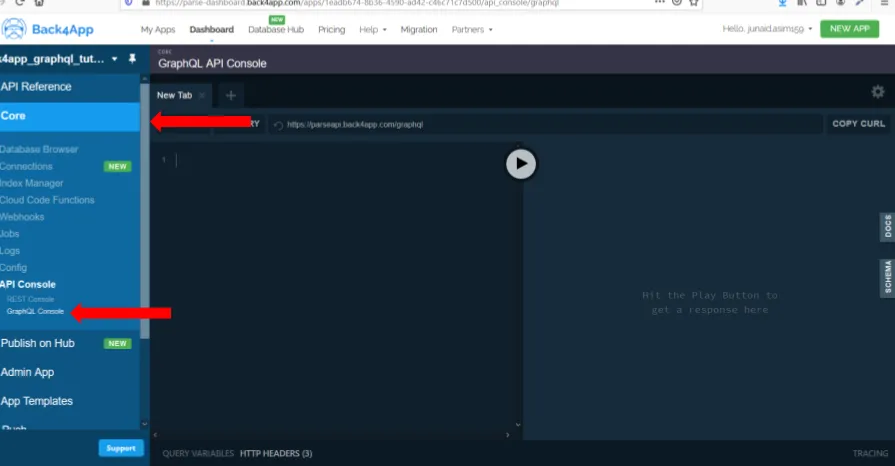Open the Pricing page
The width and height of the screenshot is (895, 466).
[x=332, y=30]
